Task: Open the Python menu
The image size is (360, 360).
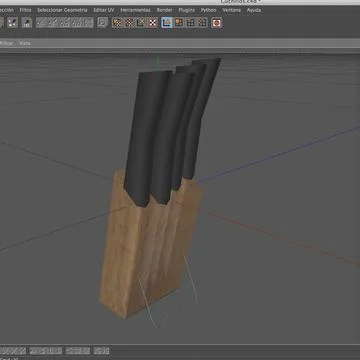Action: 209,10
